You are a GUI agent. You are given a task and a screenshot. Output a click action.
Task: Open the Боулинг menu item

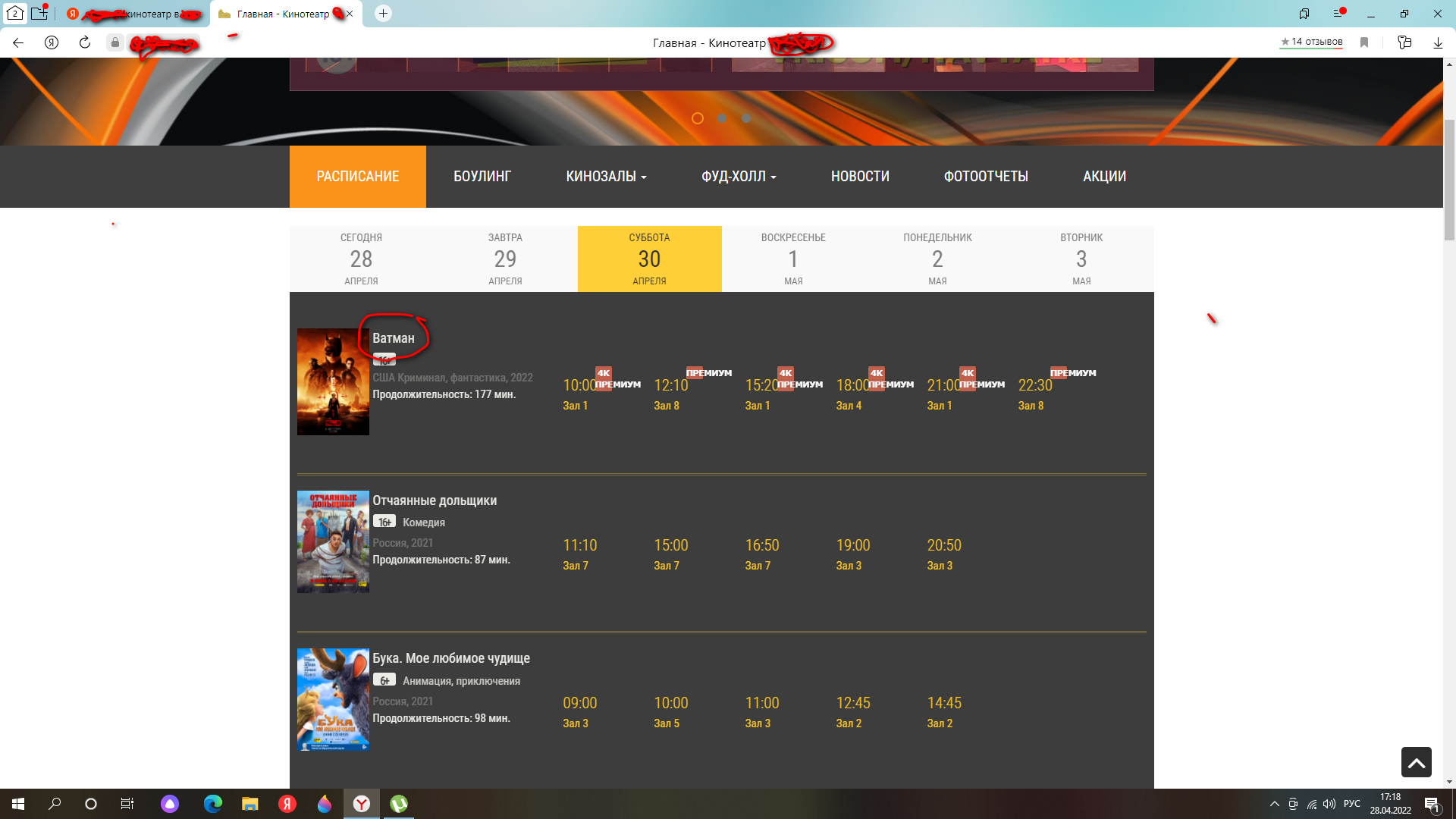[x=482, y=177]
